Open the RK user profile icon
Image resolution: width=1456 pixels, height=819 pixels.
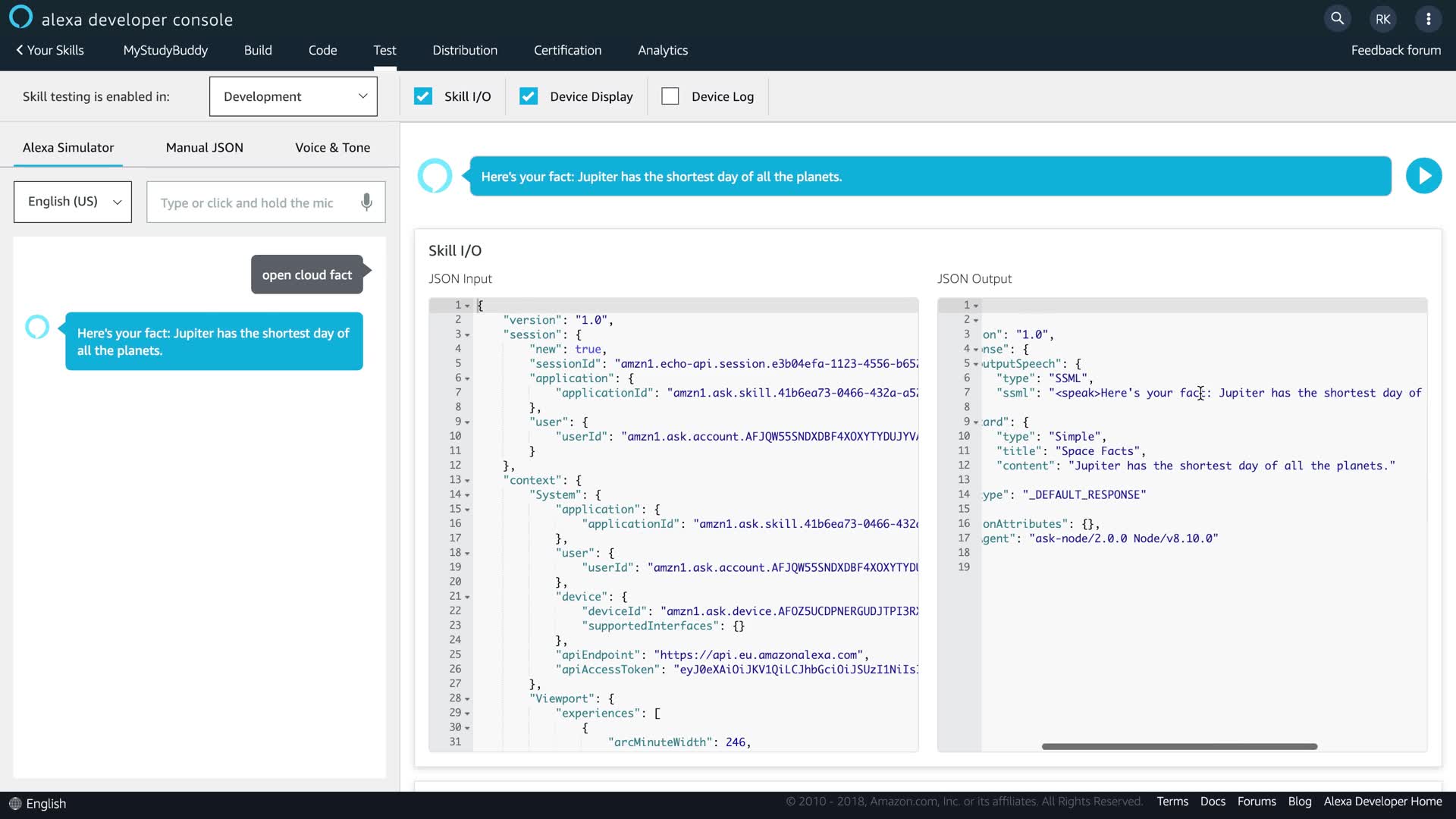coord(1383,19)
